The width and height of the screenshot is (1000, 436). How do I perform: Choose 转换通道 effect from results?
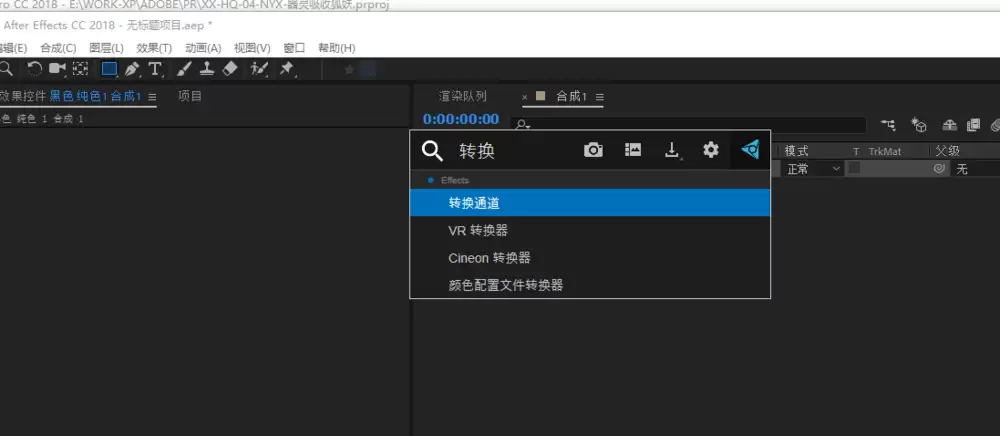(590, 203)
